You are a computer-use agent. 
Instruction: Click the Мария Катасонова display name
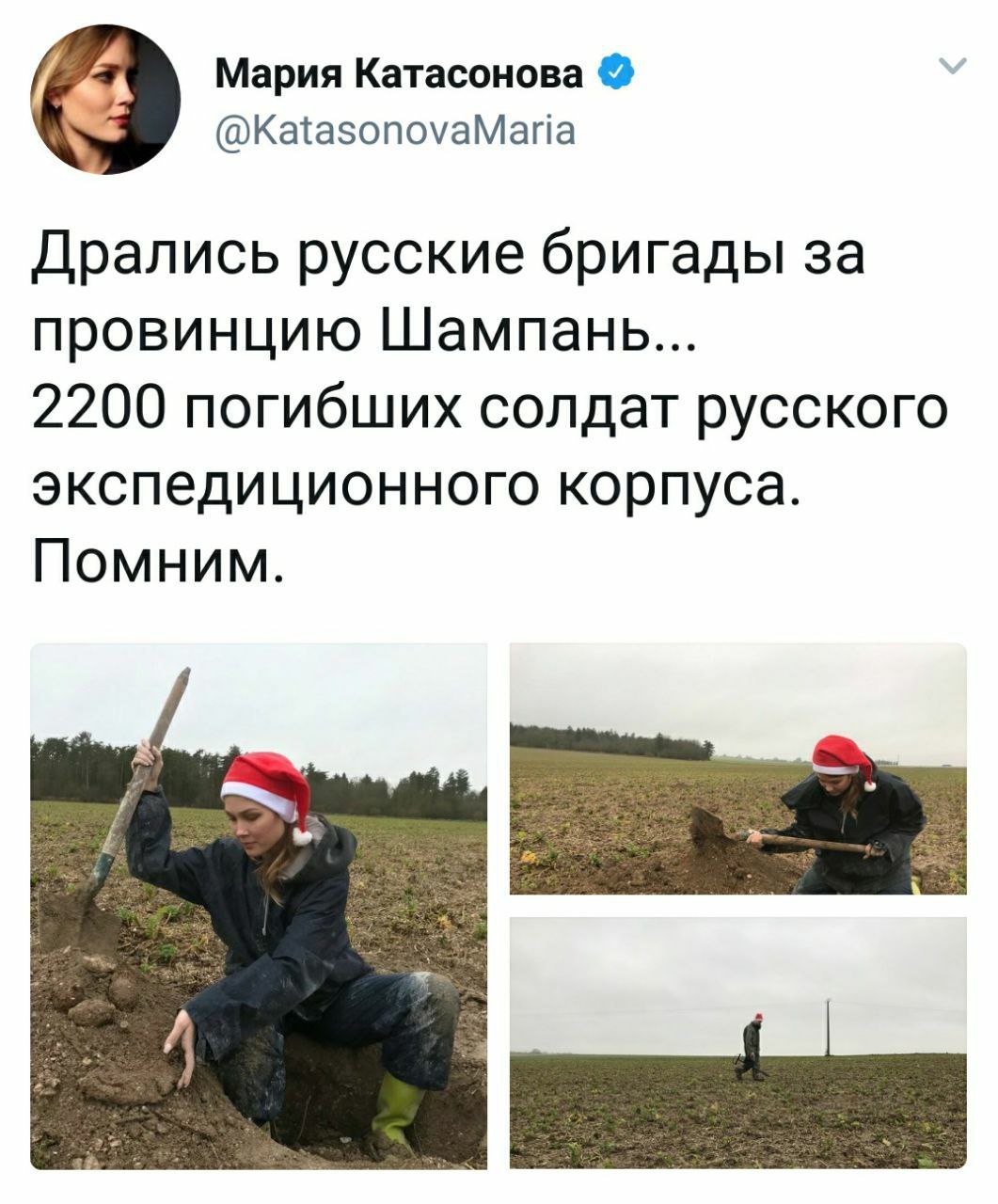click(x=400, y=73)
